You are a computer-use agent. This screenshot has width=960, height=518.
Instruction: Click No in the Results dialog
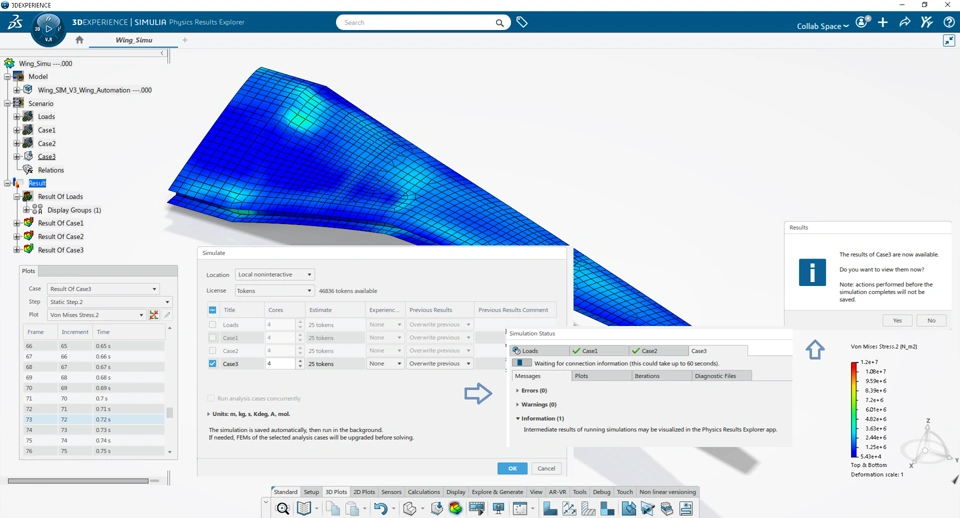[931, 320]
